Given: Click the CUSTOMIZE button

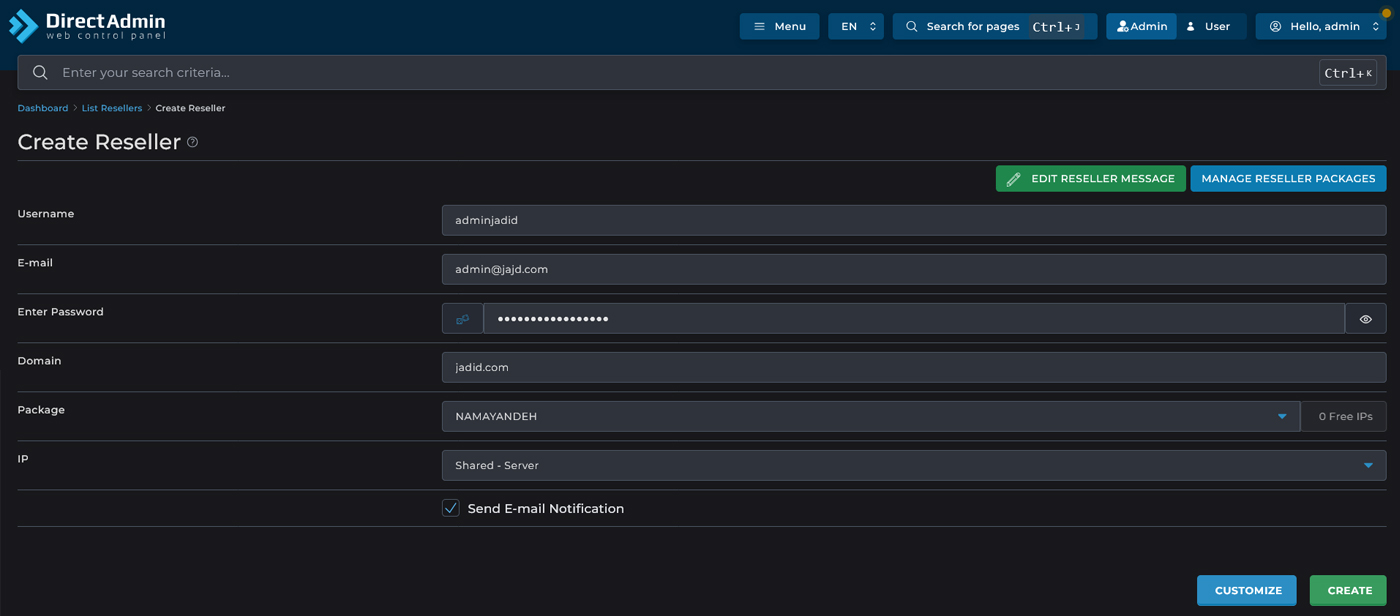Looking at the screenshot, I should (x=1246, y=591).
